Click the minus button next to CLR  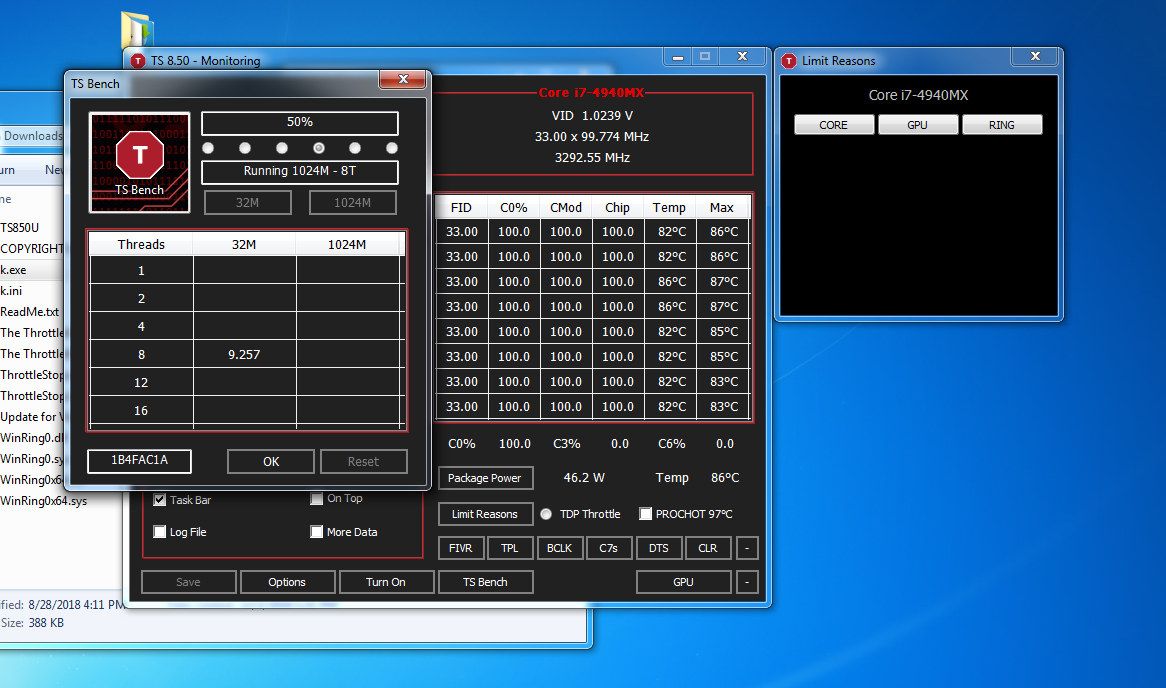[x=747, y=548]
